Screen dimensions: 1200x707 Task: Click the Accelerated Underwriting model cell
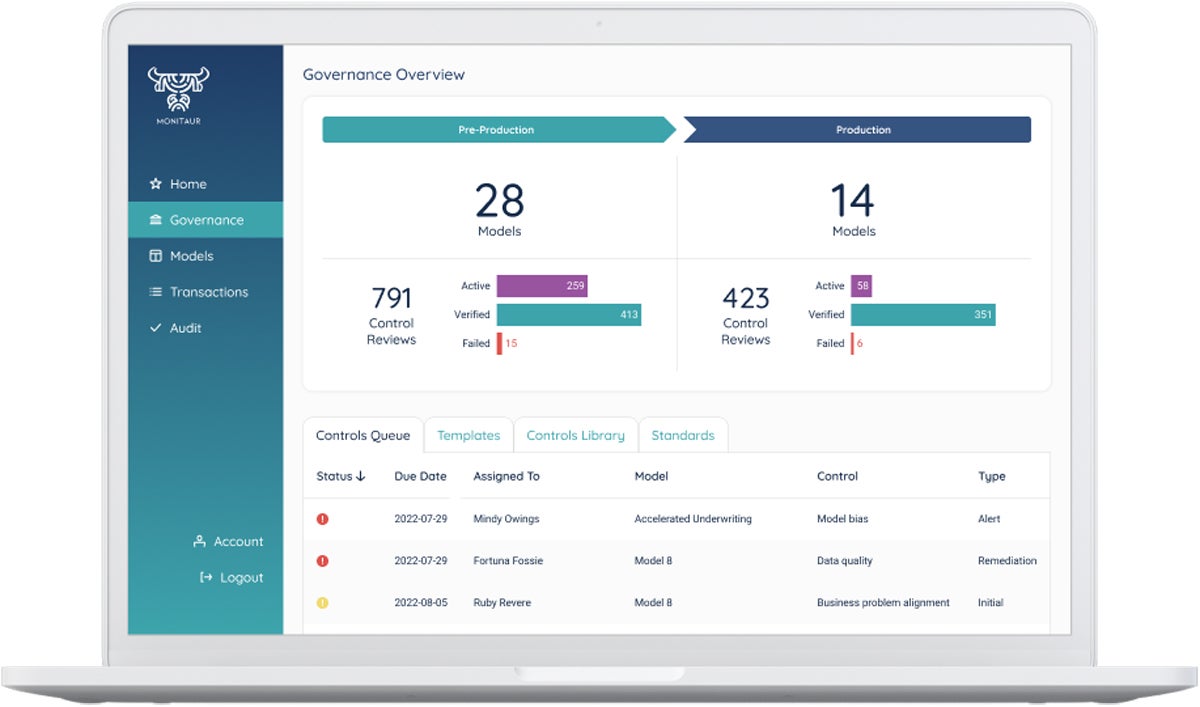pyautogui.click(x=693, y=519)
